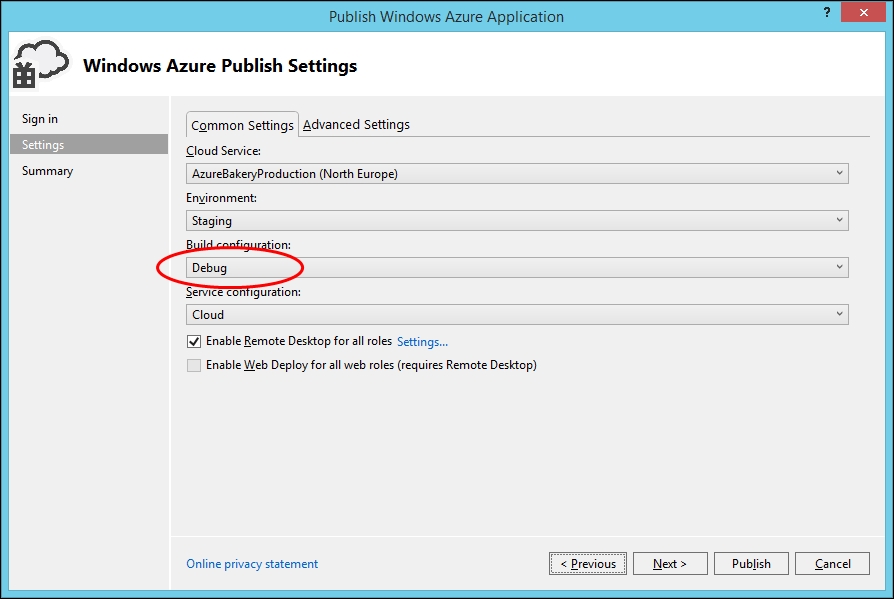Close the Publish Windows Azure Application dialog
The image size is (894, 599).
(864, 13)
